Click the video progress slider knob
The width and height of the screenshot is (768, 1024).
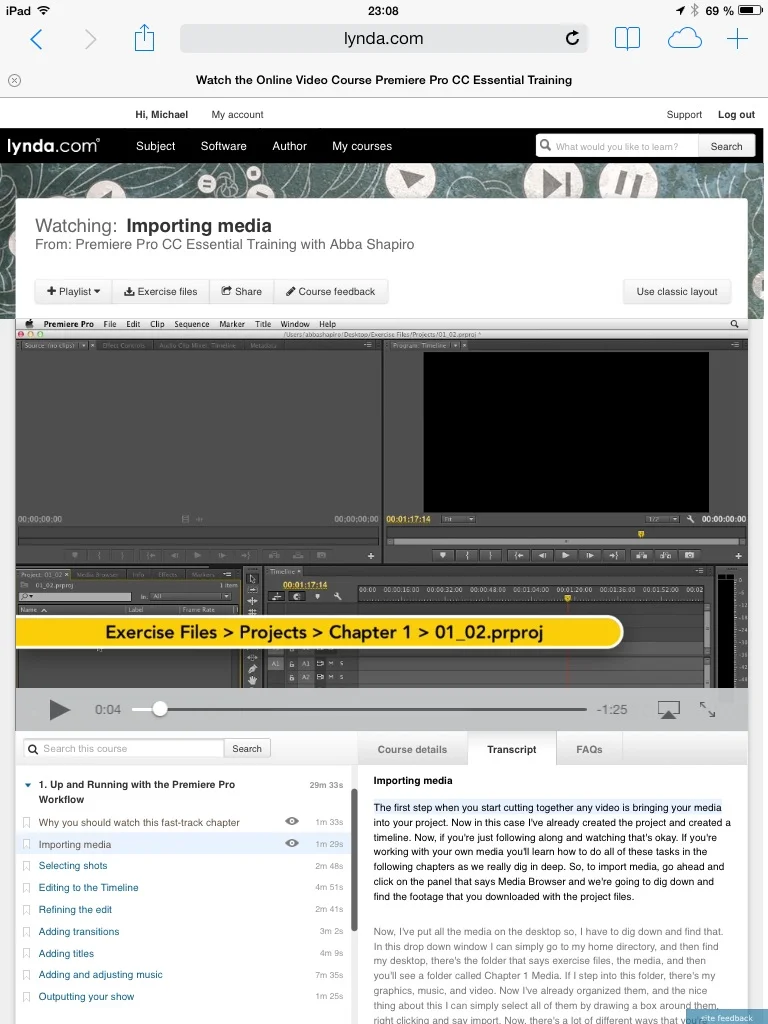click(x=159, y=709)
